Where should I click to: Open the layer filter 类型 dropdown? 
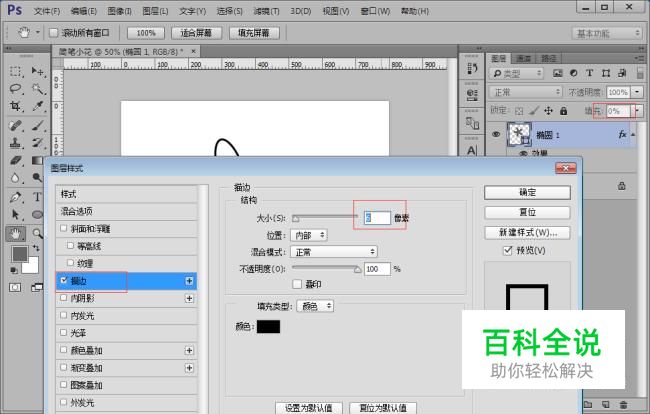click(516, 73)
